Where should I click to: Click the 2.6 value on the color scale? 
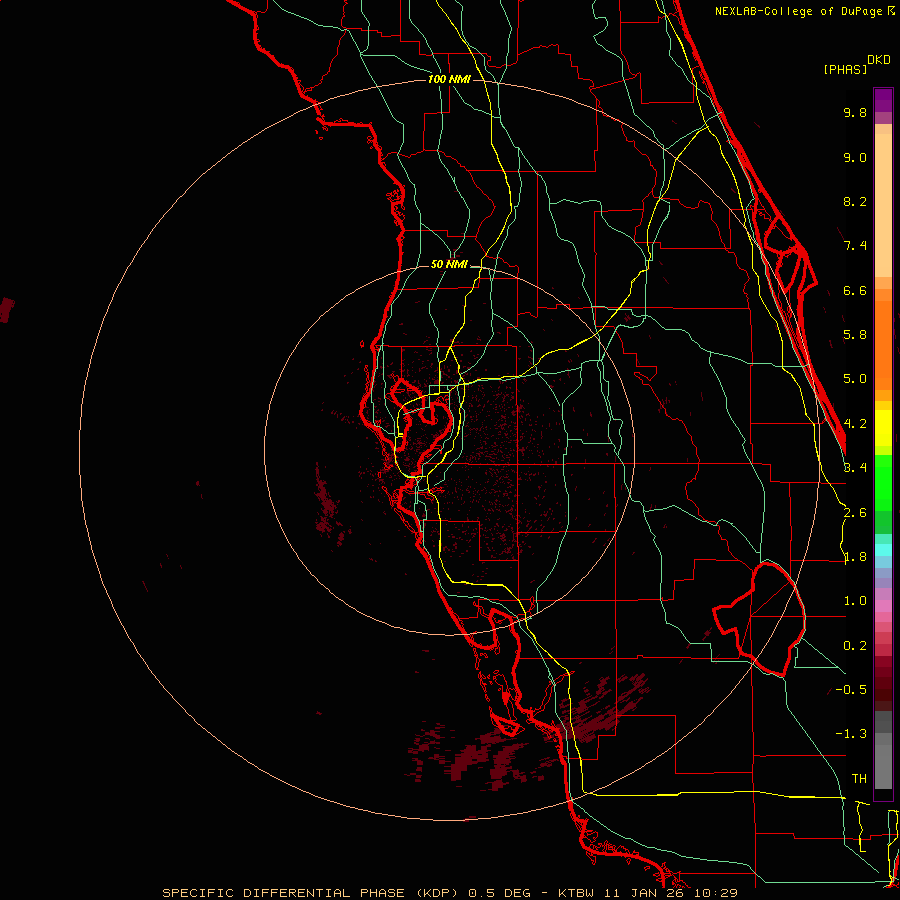pyautogui.click(x=855, y=513)
